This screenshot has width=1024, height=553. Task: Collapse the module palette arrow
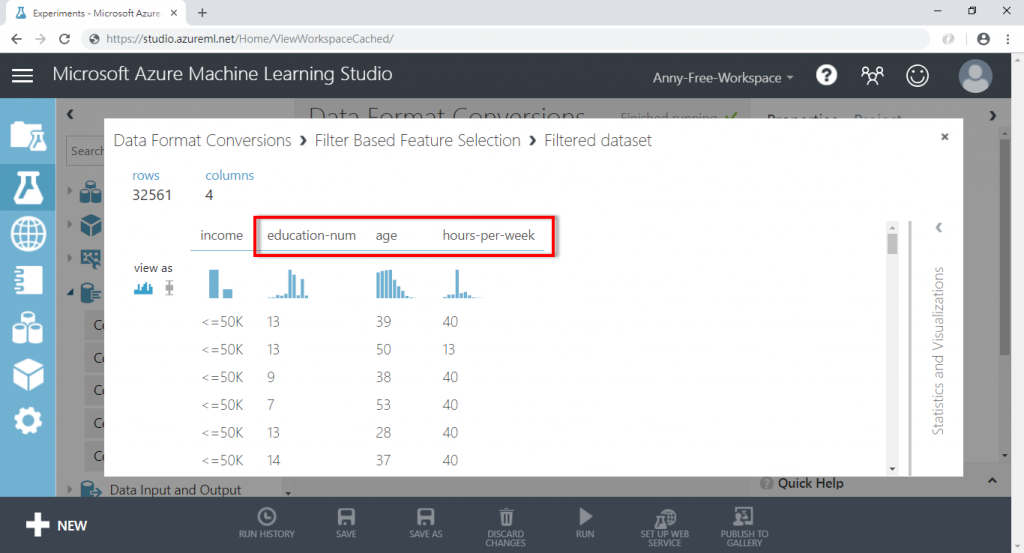(x=70, y=114)
